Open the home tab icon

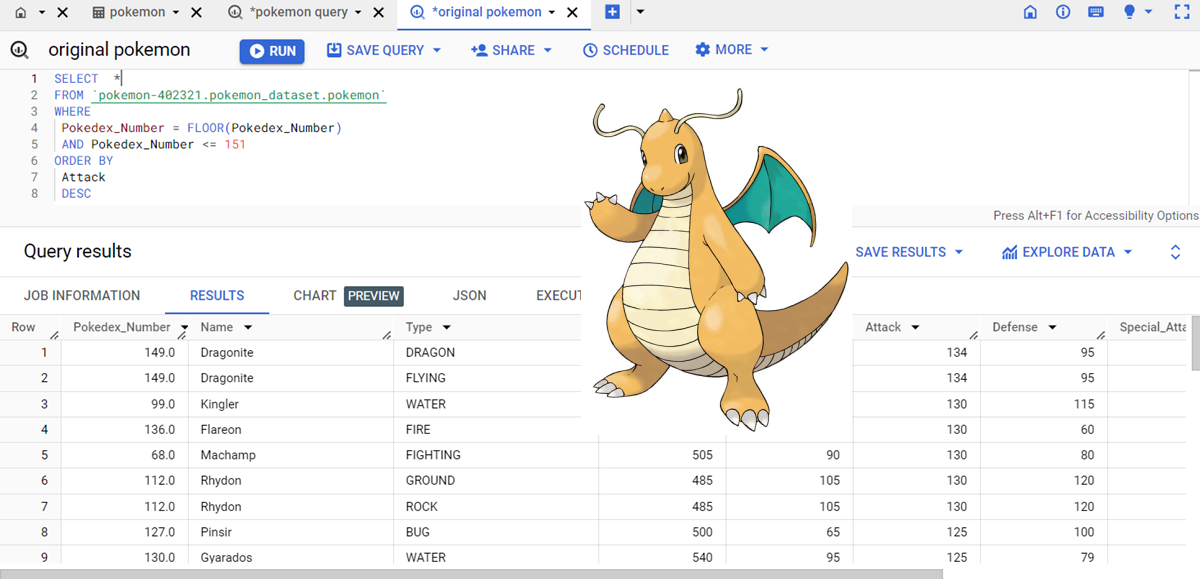(20, 13)
